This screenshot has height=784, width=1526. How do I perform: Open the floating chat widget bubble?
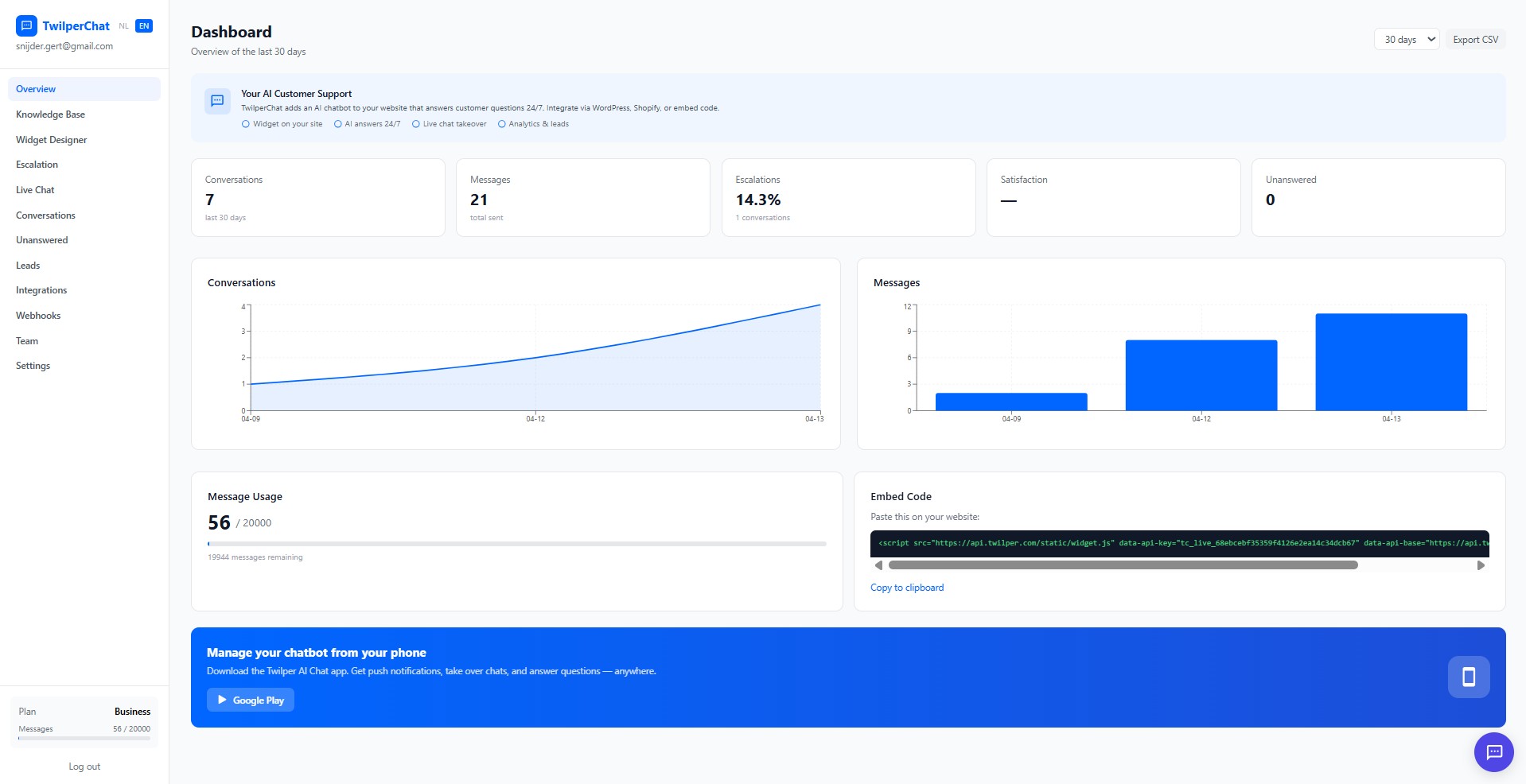click(x=1493, y=751)
